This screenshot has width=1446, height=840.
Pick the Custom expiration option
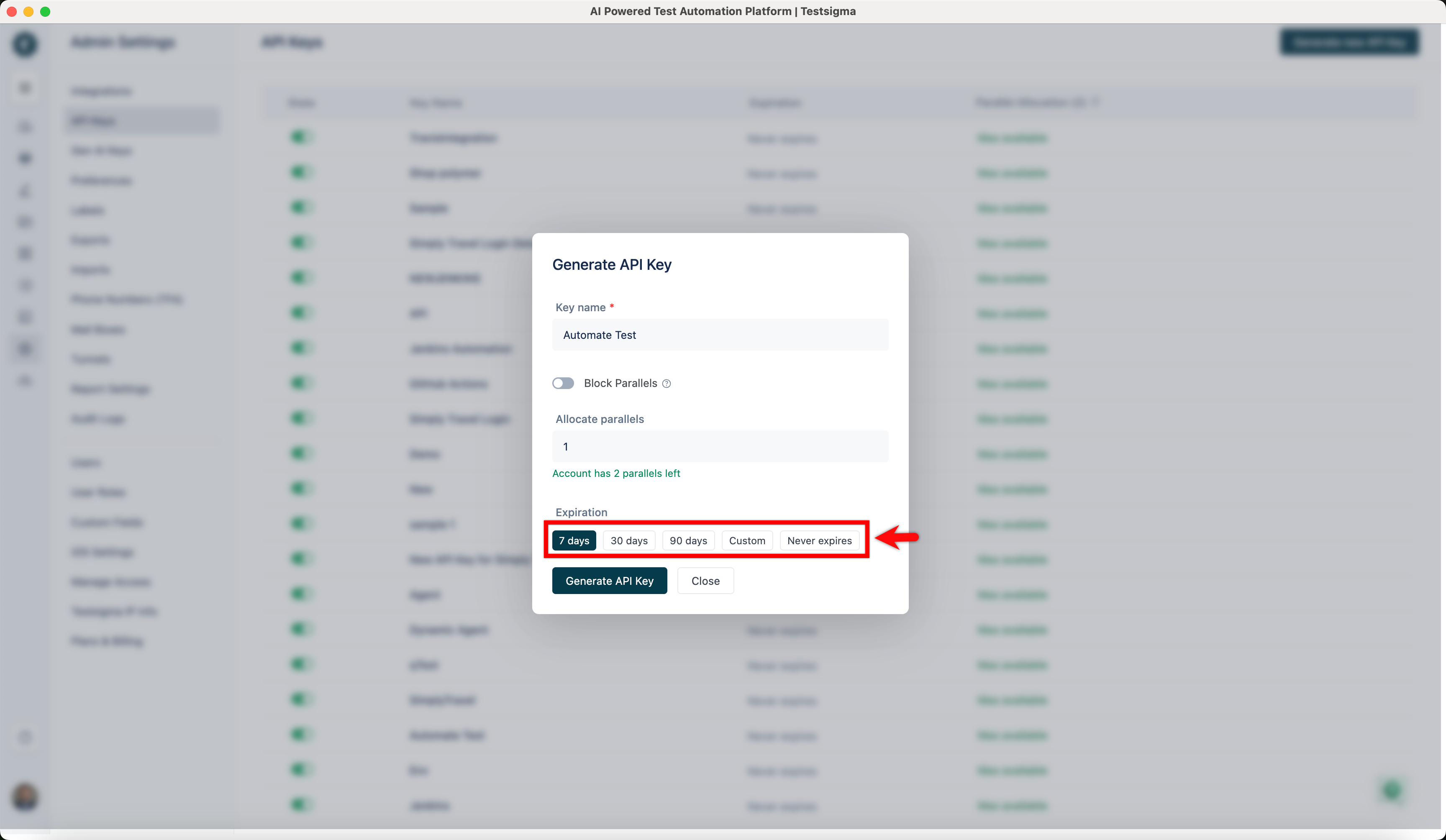(x=746, y=540)
